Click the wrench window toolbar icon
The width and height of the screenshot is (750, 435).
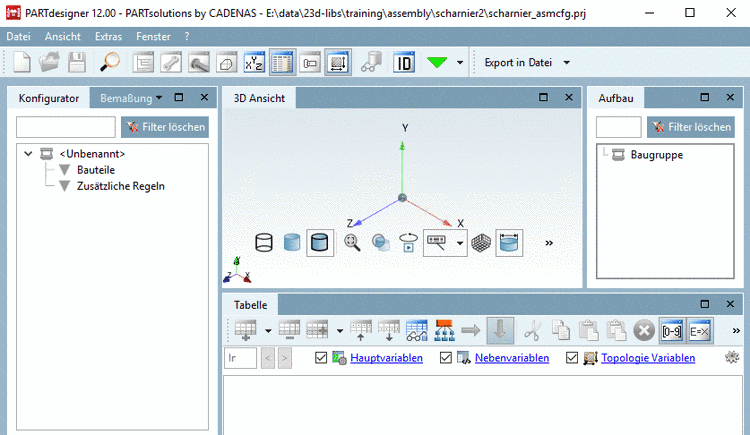tap(171, 62)
